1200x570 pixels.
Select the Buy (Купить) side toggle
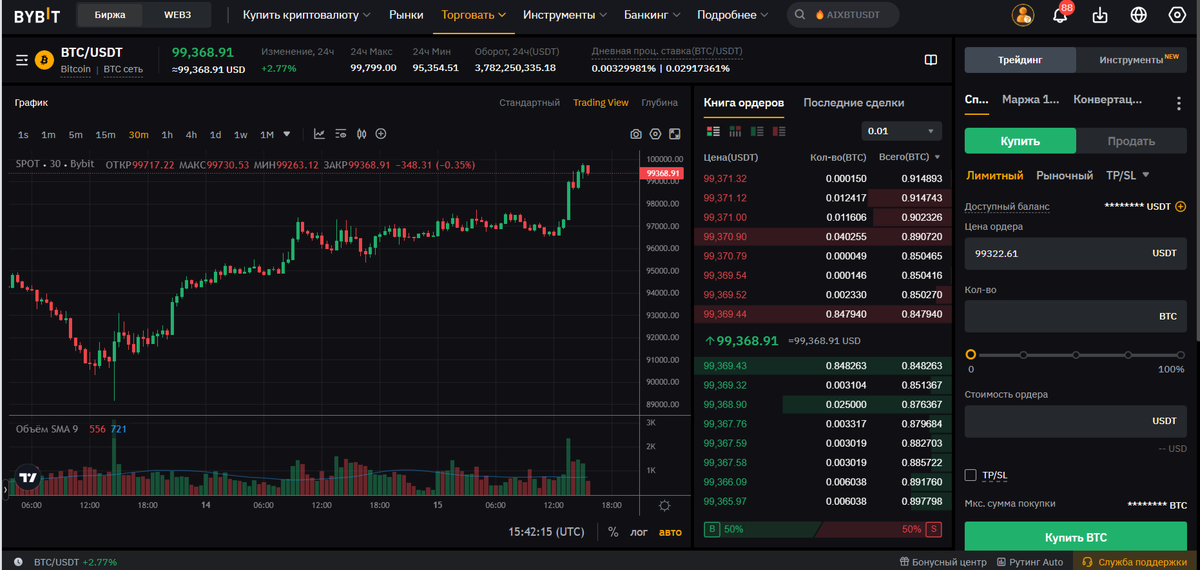click(1020, 141)
